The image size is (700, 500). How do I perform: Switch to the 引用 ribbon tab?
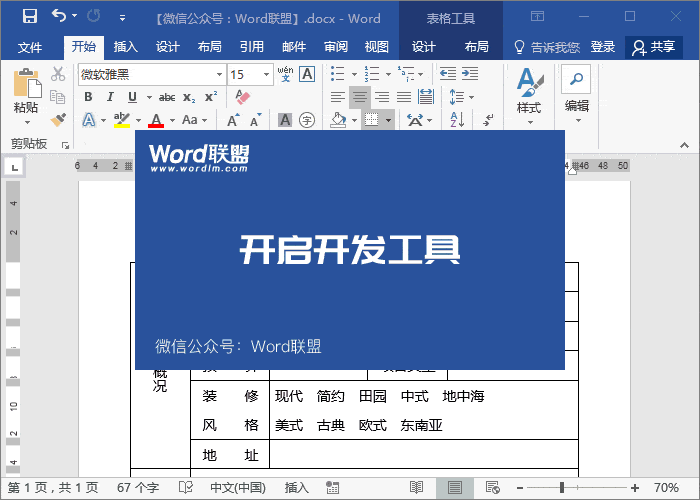tap(252, 46)
